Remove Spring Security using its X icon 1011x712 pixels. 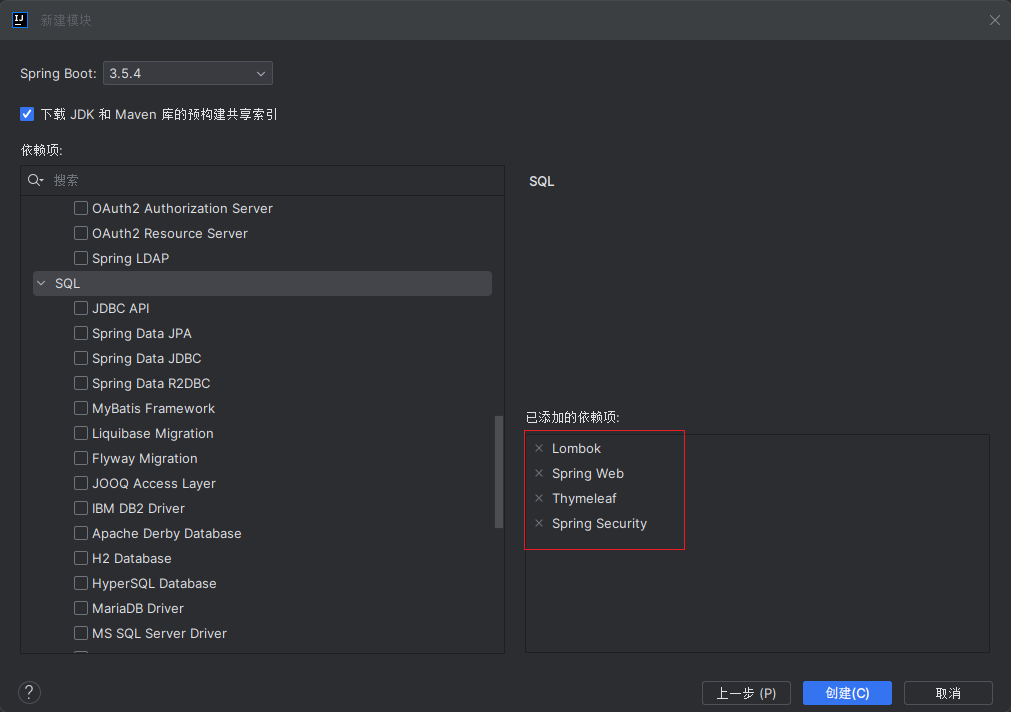(x=539, y=523)
